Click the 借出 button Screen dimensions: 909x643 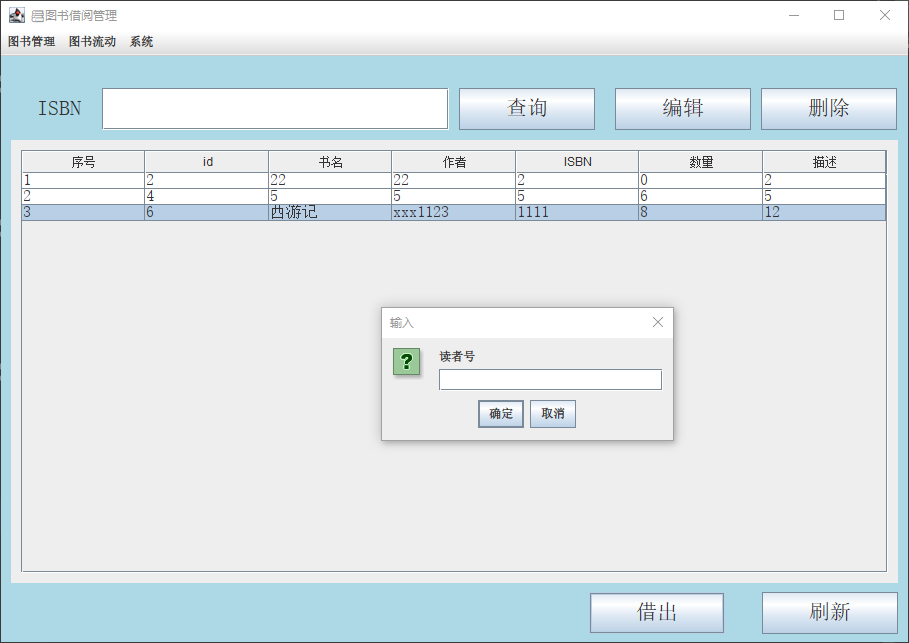pyautogui.click(x=657, y=612)
